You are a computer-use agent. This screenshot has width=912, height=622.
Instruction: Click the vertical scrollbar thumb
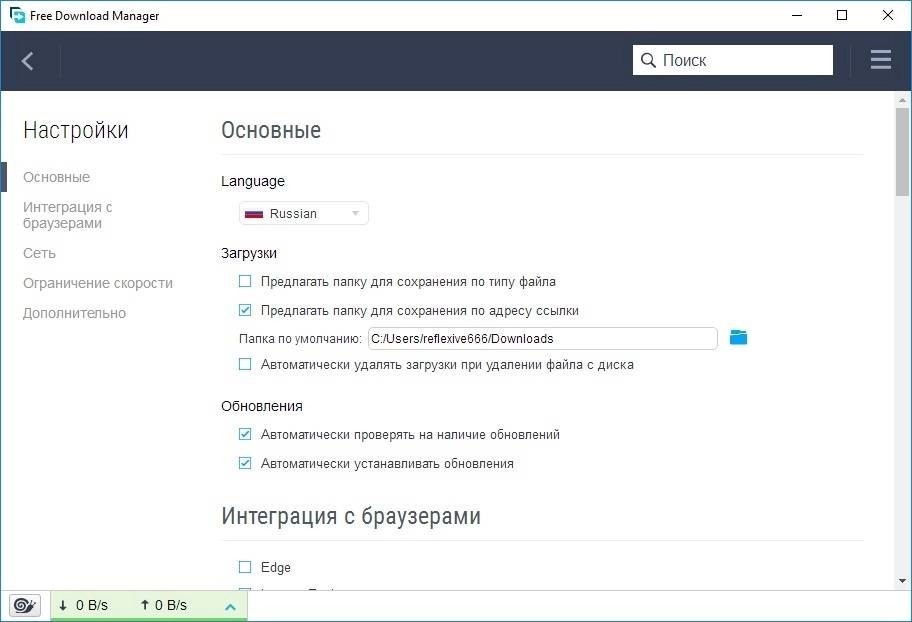tap(902, 152)
